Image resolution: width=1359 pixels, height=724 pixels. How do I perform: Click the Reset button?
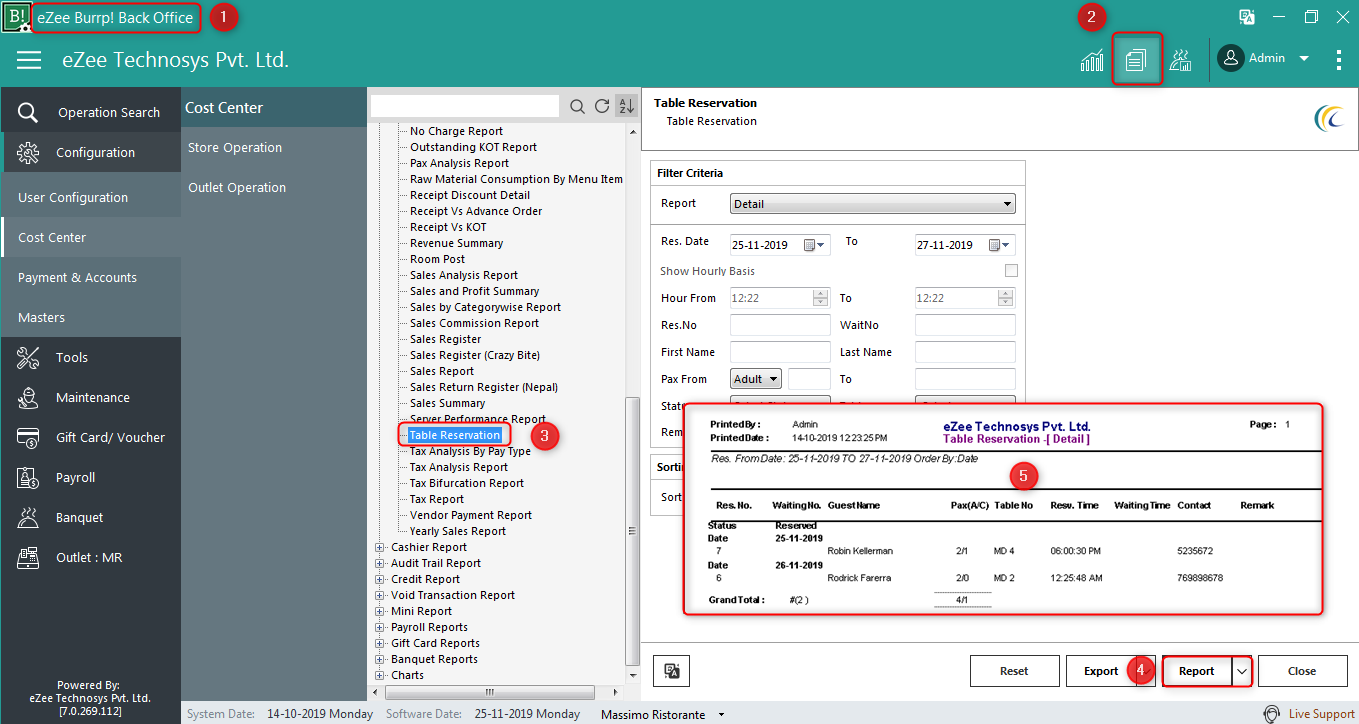(x=1014, y=671)
